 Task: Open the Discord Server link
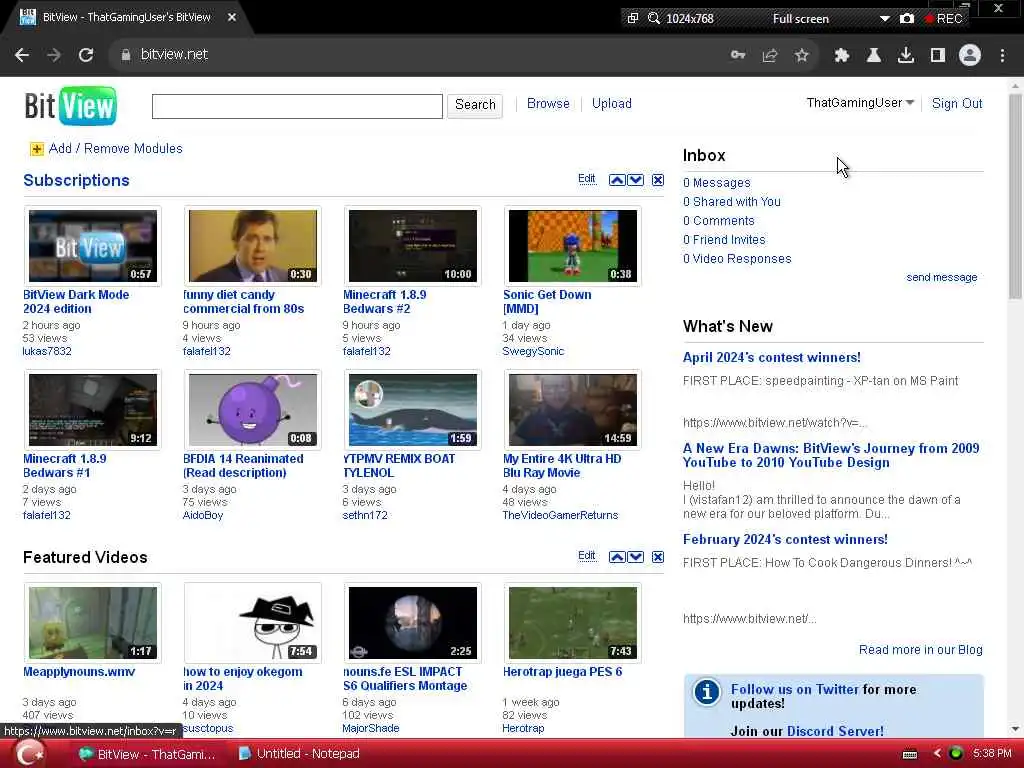coord(835,731)
